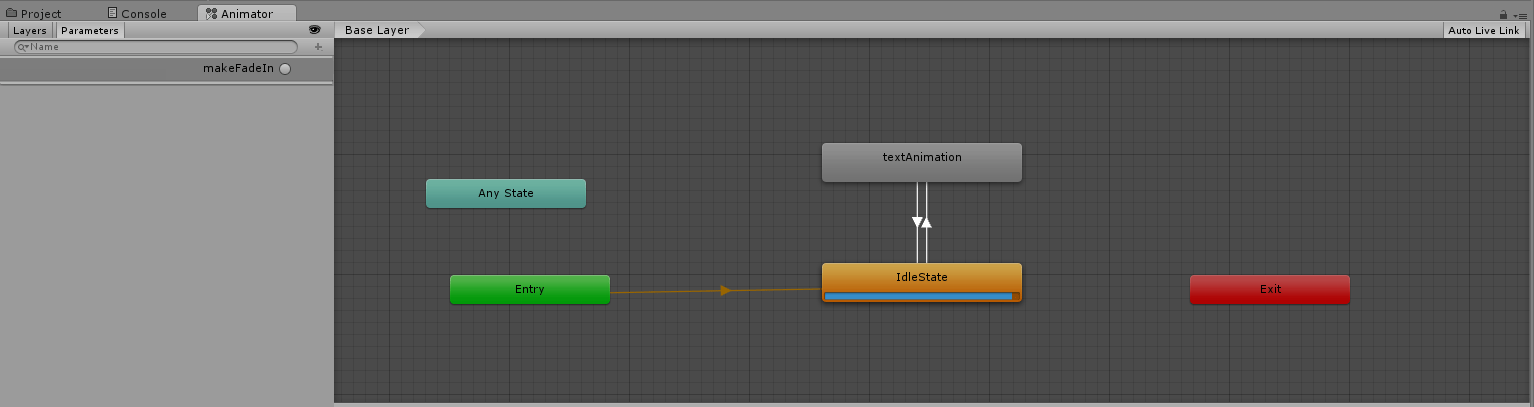Select the Entry to IdleState transition arrow
Screen dimensions: 1534x407
(726, 291)
